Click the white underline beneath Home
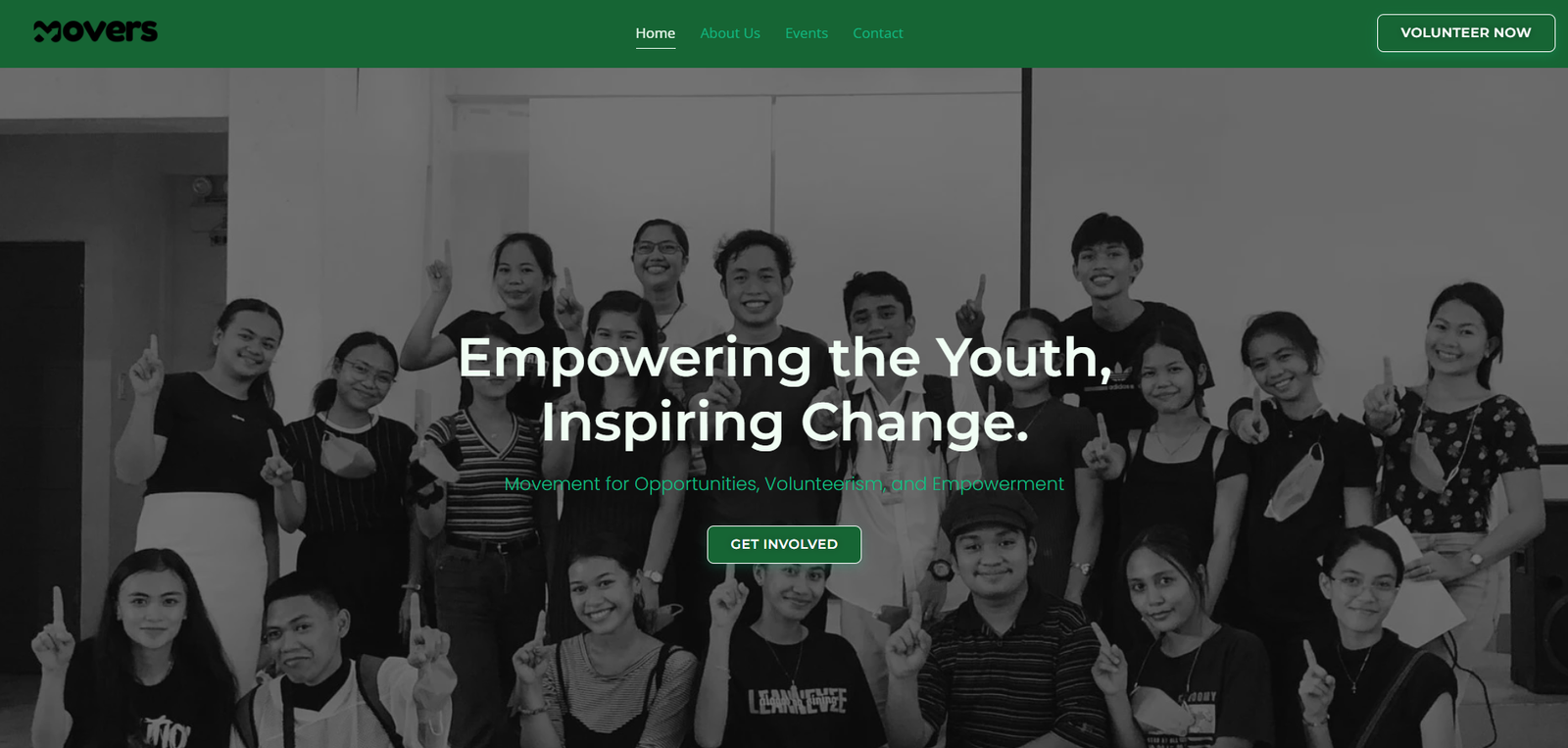The width and height of the screenshot is (1568, 748). point(656,48)
